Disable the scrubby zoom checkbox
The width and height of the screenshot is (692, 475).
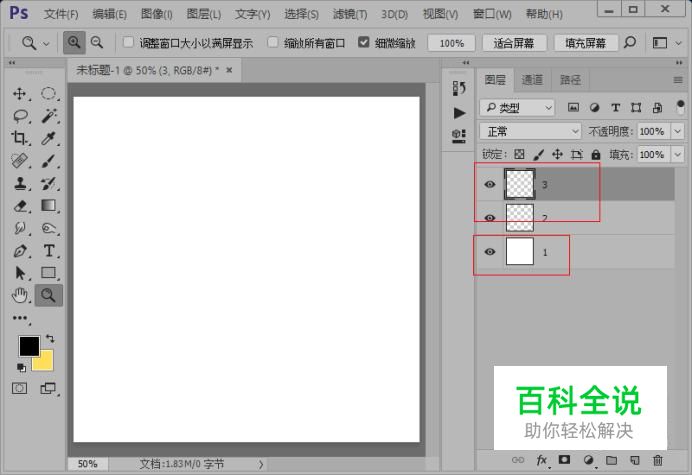pyautogui.click(x=363, y=42)
